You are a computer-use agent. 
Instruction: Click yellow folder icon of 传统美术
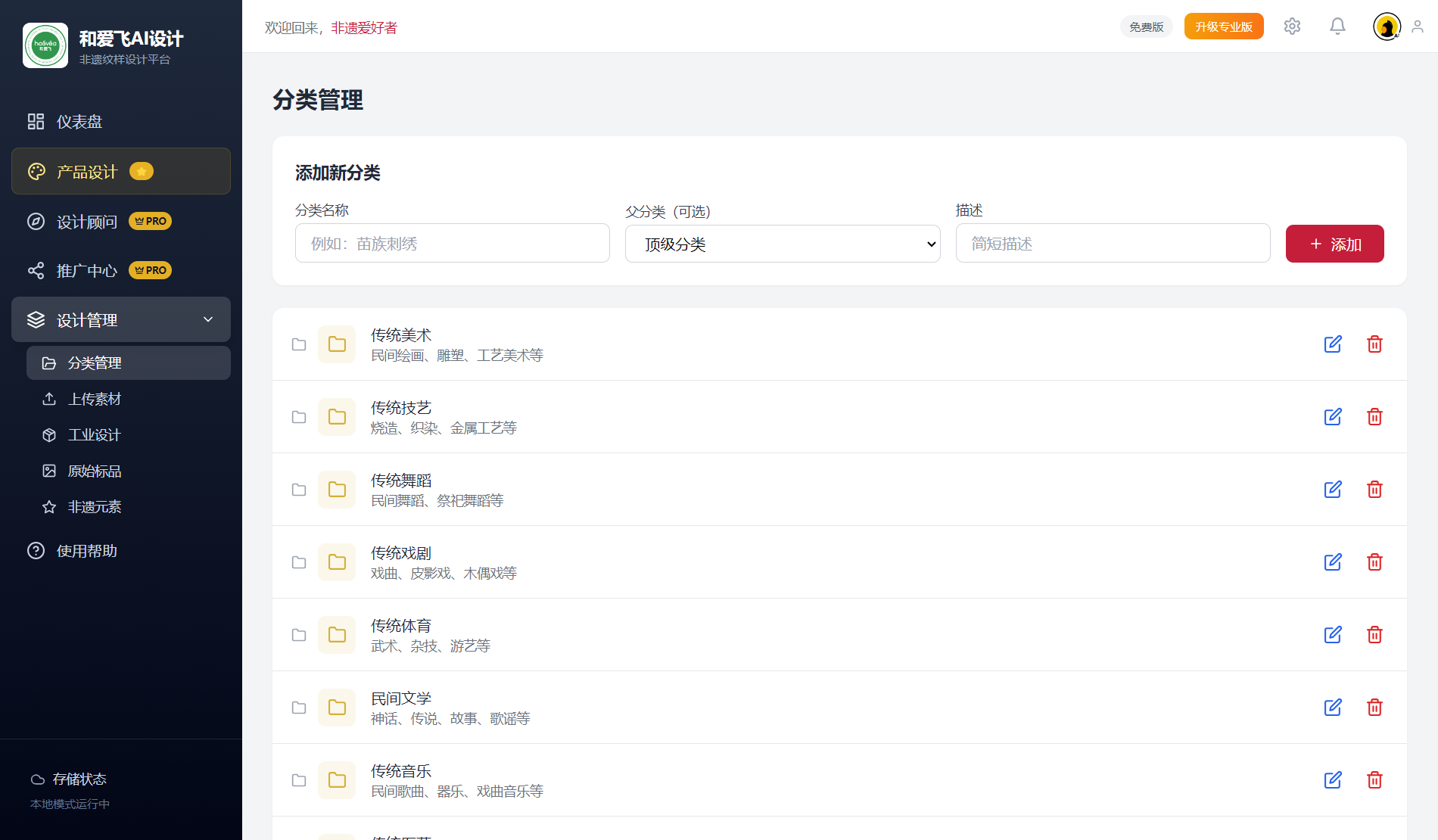pyautogui.click(x=337, y=344)
